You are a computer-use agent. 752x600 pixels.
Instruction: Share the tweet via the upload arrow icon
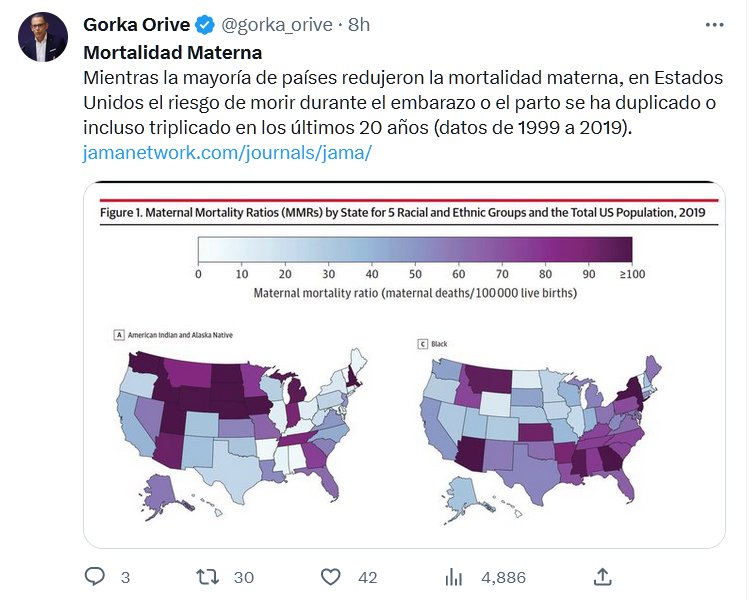click(x=602, y=576)
